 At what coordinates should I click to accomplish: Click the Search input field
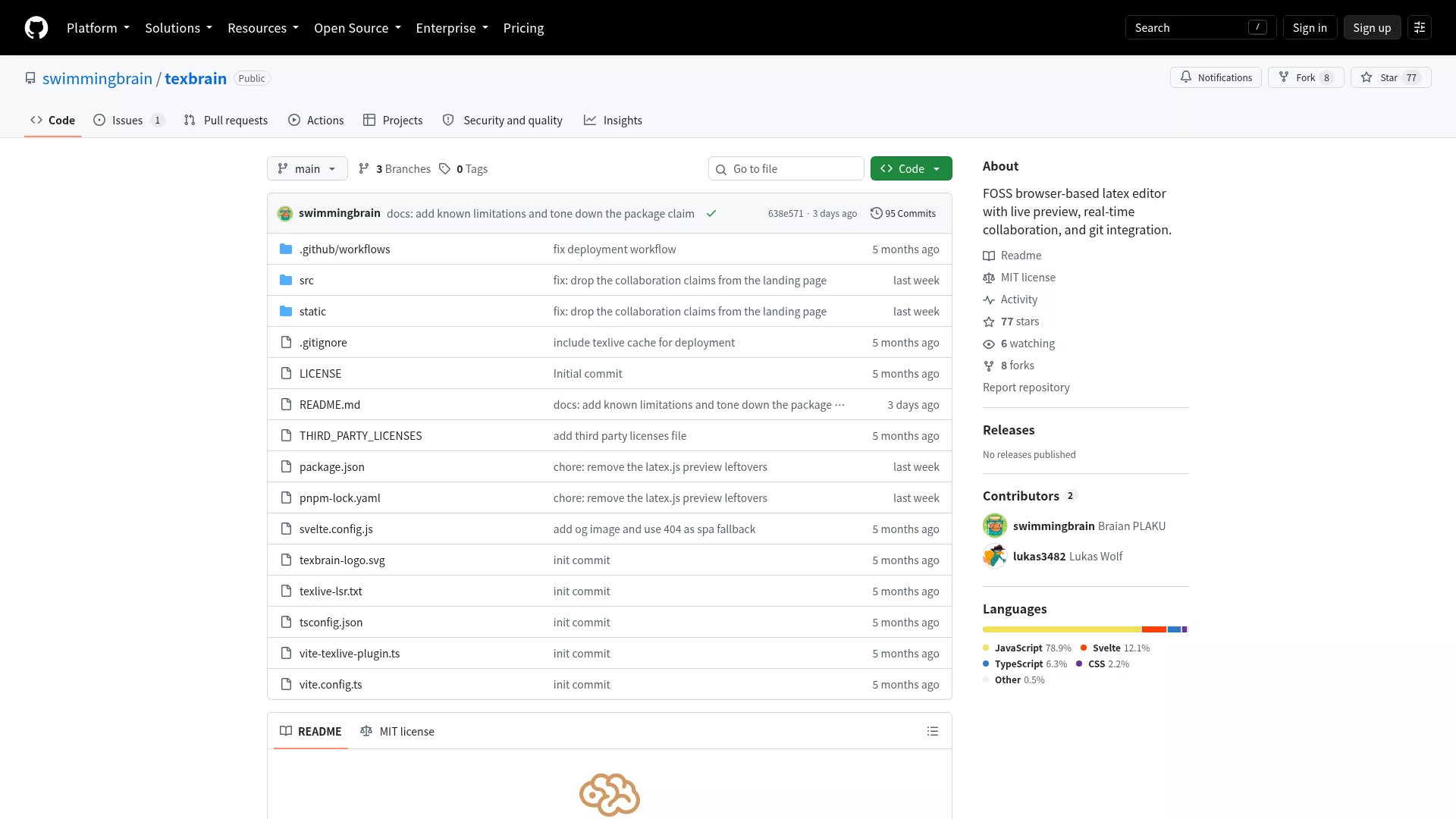[x=1201, y=28]
